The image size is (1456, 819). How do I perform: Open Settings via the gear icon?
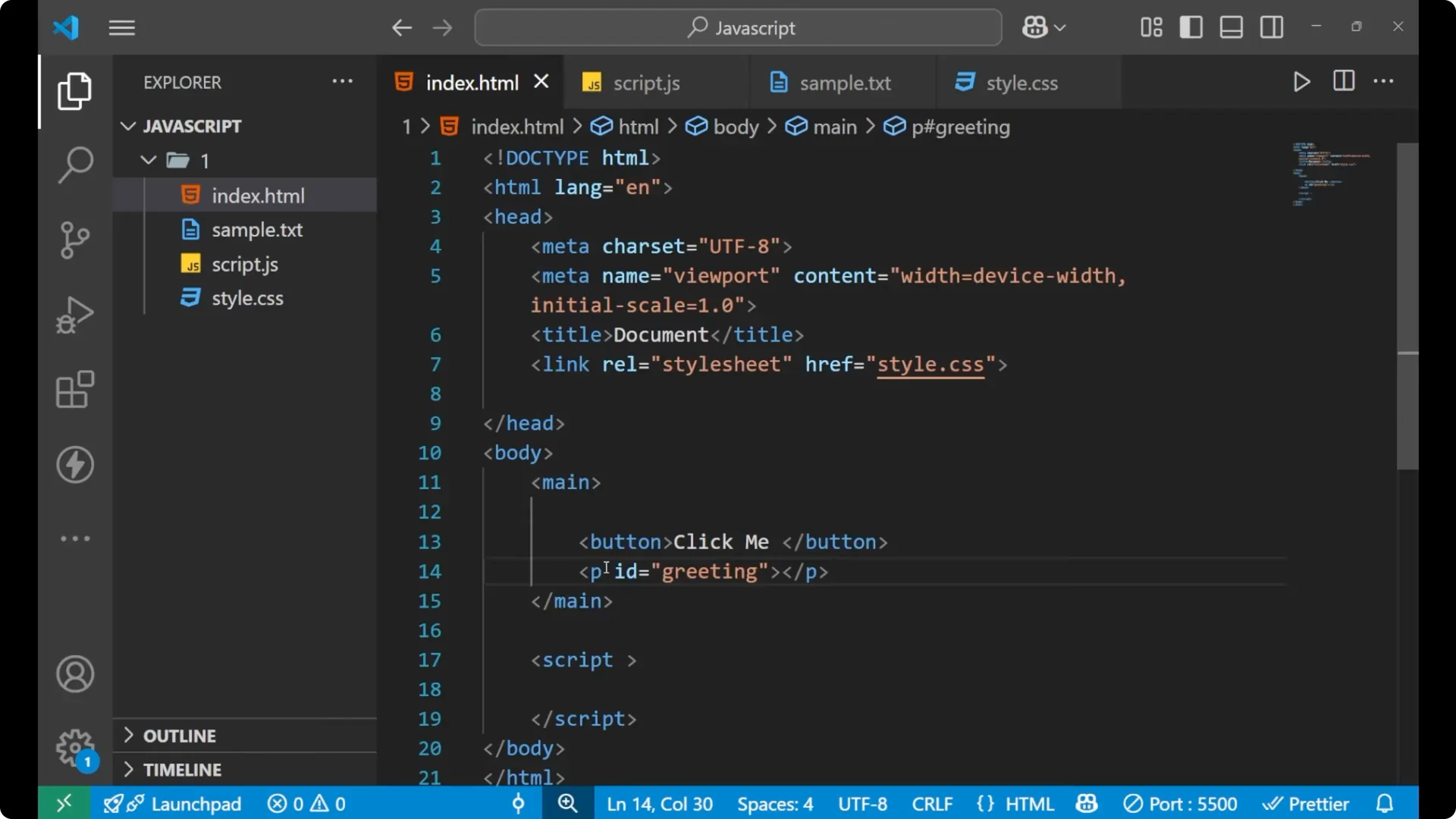click(74, 747)
